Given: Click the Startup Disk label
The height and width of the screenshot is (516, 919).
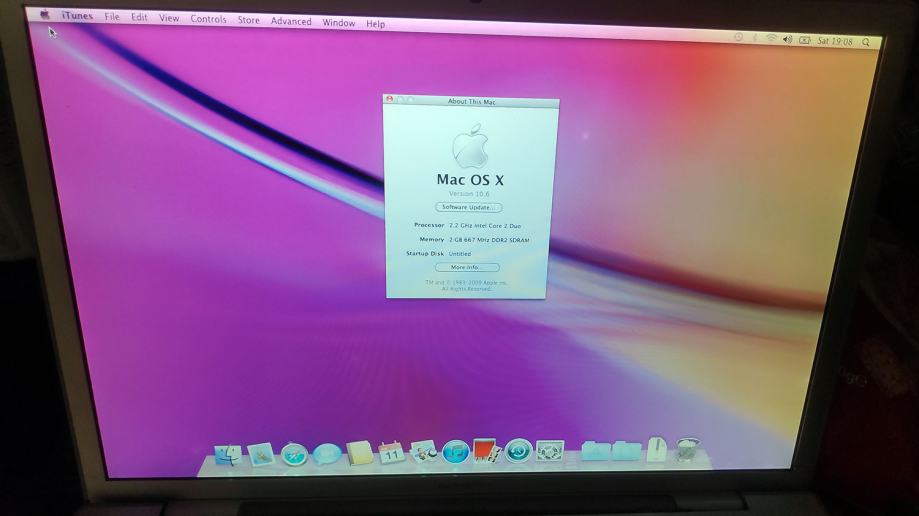Looking at the screenshot, I should coord(425,253).
